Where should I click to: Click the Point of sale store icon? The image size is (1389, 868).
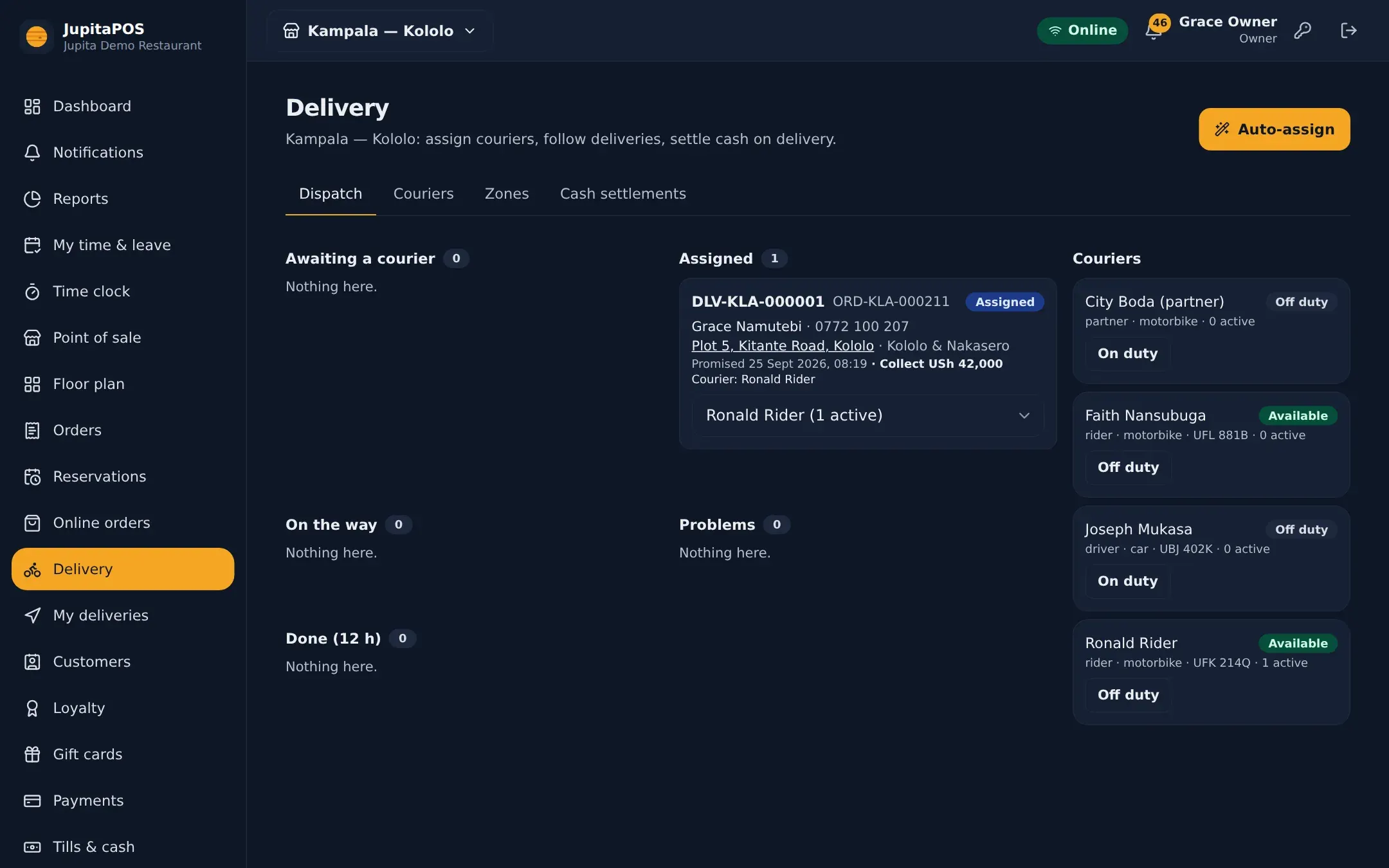pos(32,338)
